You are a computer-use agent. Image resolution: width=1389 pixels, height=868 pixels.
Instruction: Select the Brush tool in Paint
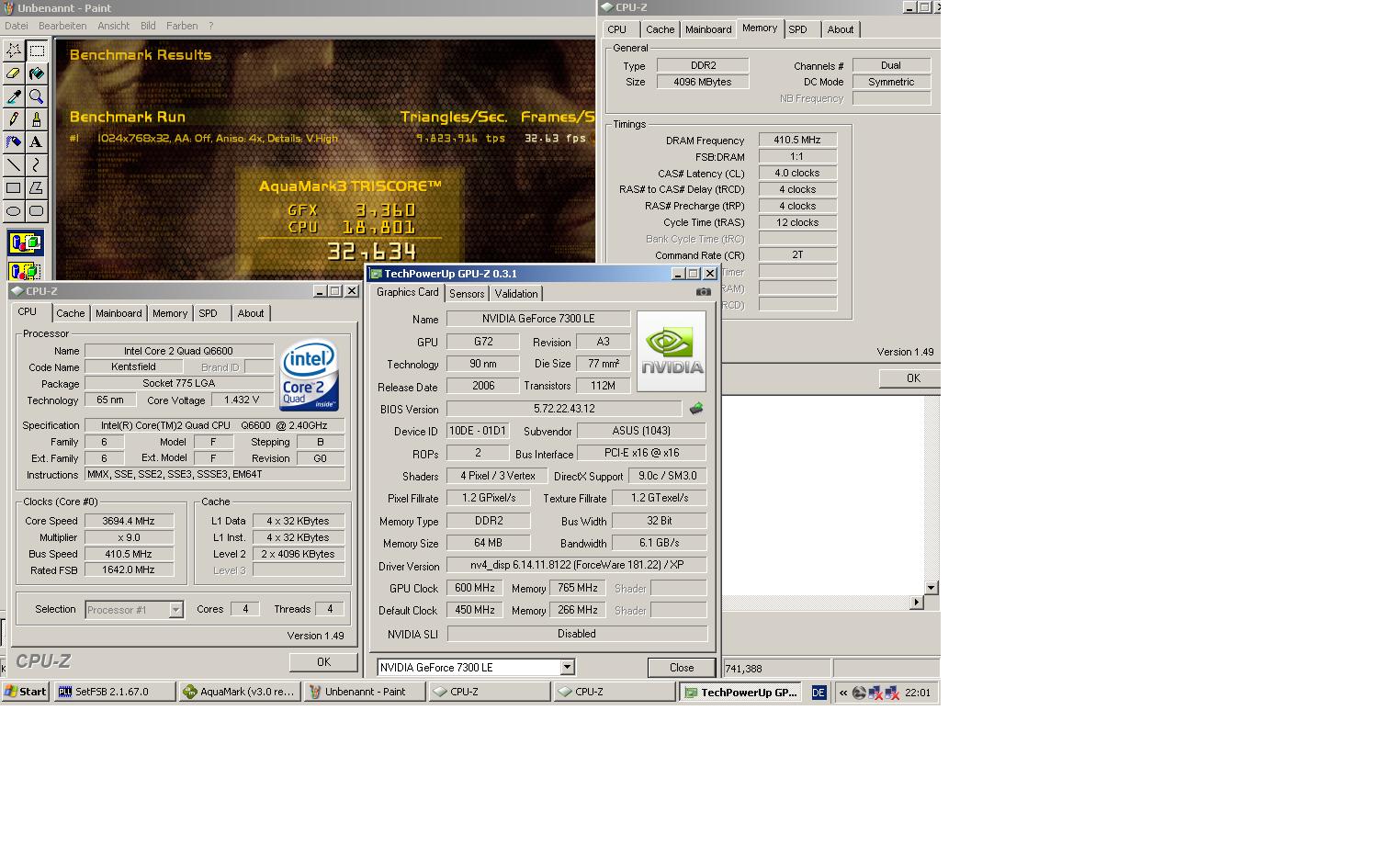click(x=37, y=119)
